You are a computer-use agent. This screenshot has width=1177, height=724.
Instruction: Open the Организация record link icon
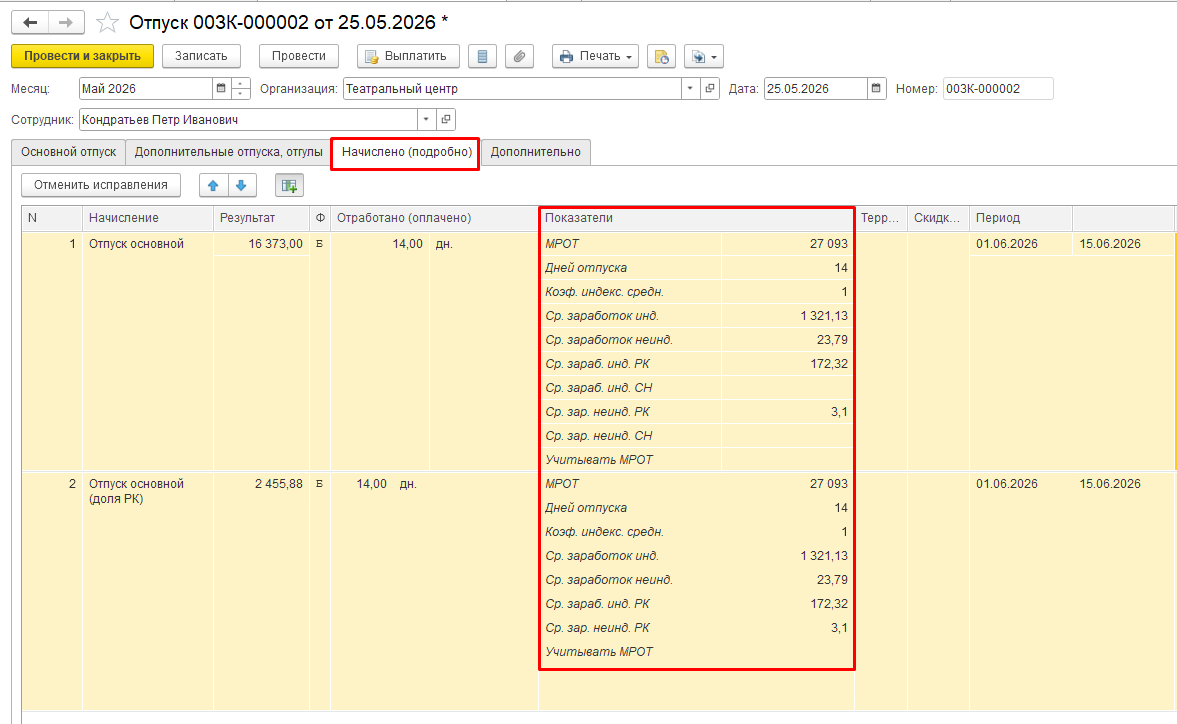[710, 89]
